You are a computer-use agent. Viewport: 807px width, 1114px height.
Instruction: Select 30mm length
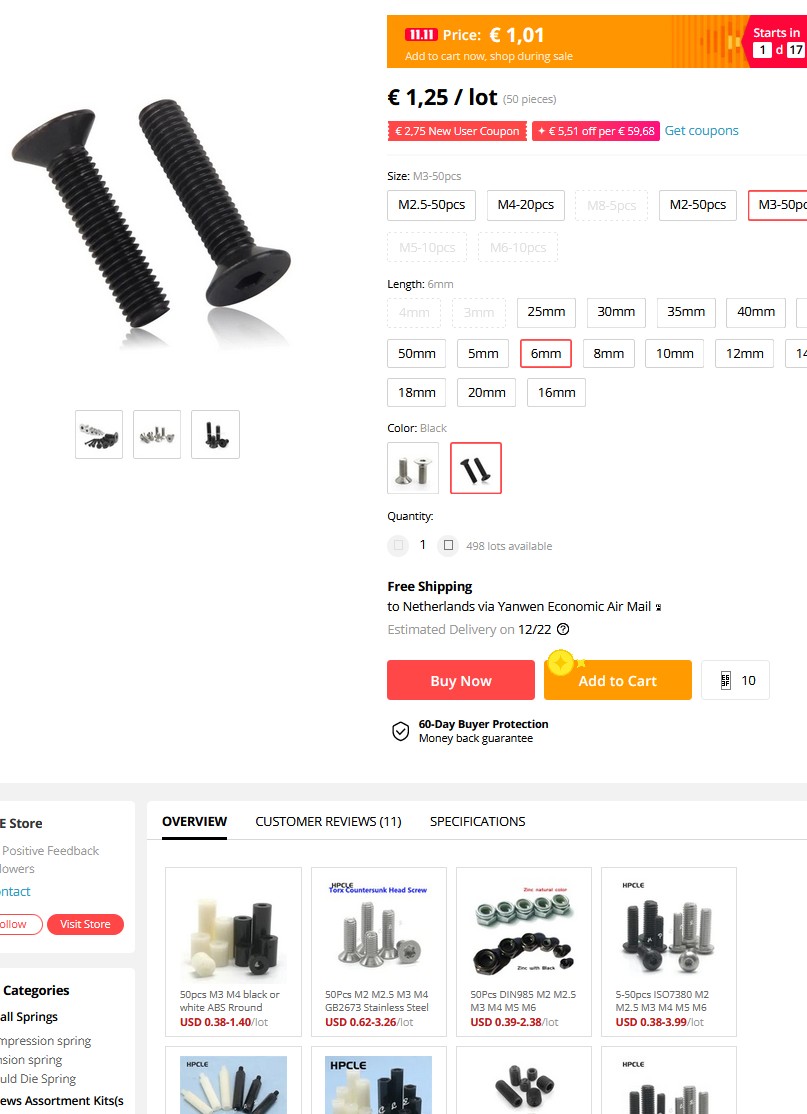(x=616, y=313)
